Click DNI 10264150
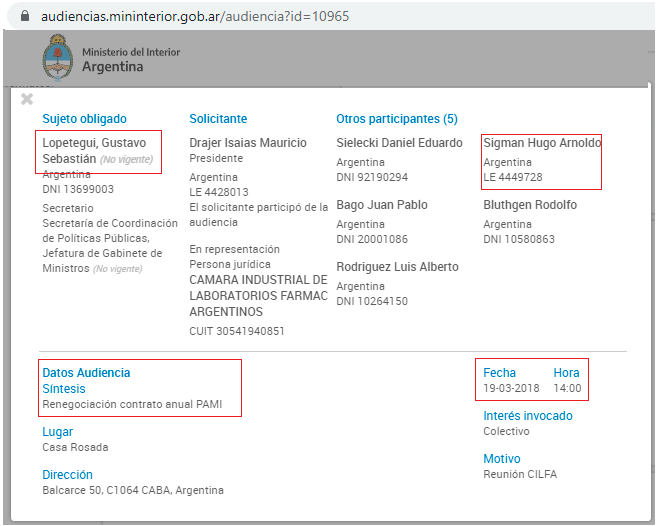The width and height of the screenshot is (657, 526). tap(372, 301)
